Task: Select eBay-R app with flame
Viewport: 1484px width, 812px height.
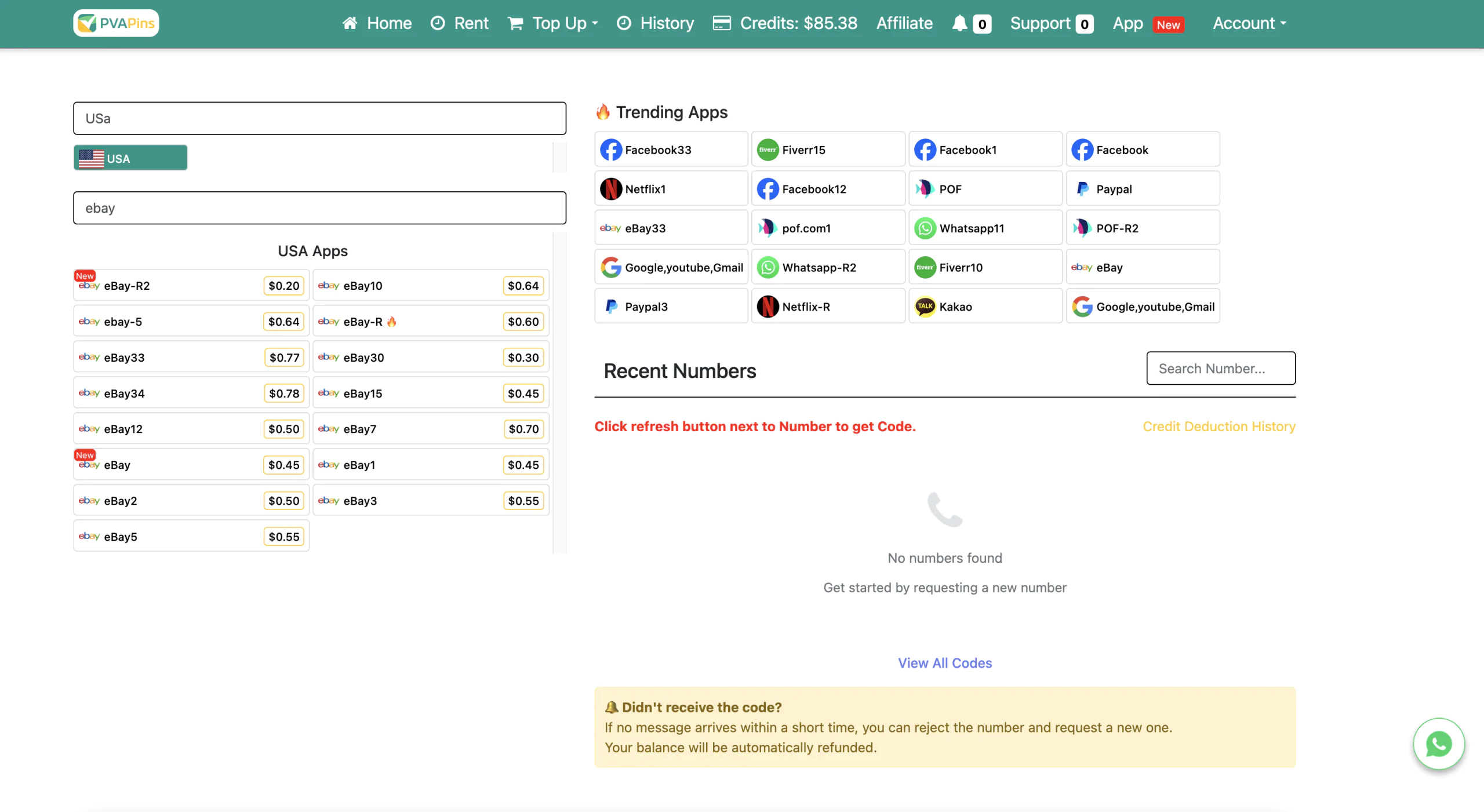Action: [x=431, y=321]
